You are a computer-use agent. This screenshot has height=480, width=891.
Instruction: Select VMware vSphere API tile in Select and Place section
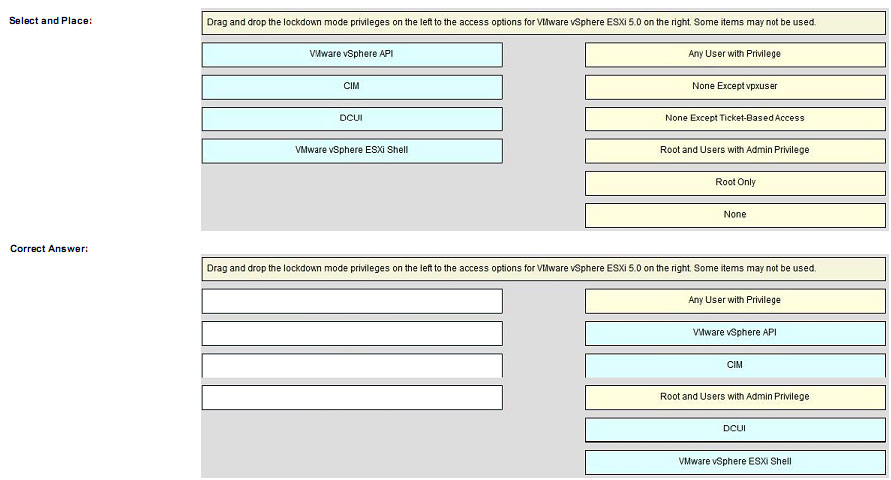[352, 55]
